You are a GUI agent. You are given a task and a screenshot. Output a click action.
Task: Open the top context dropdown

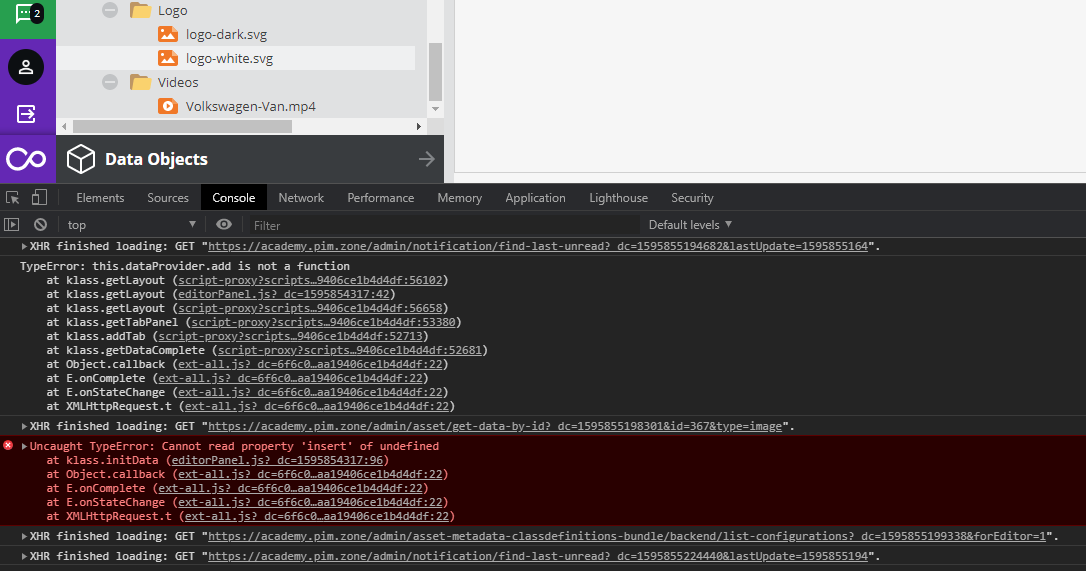132,225
